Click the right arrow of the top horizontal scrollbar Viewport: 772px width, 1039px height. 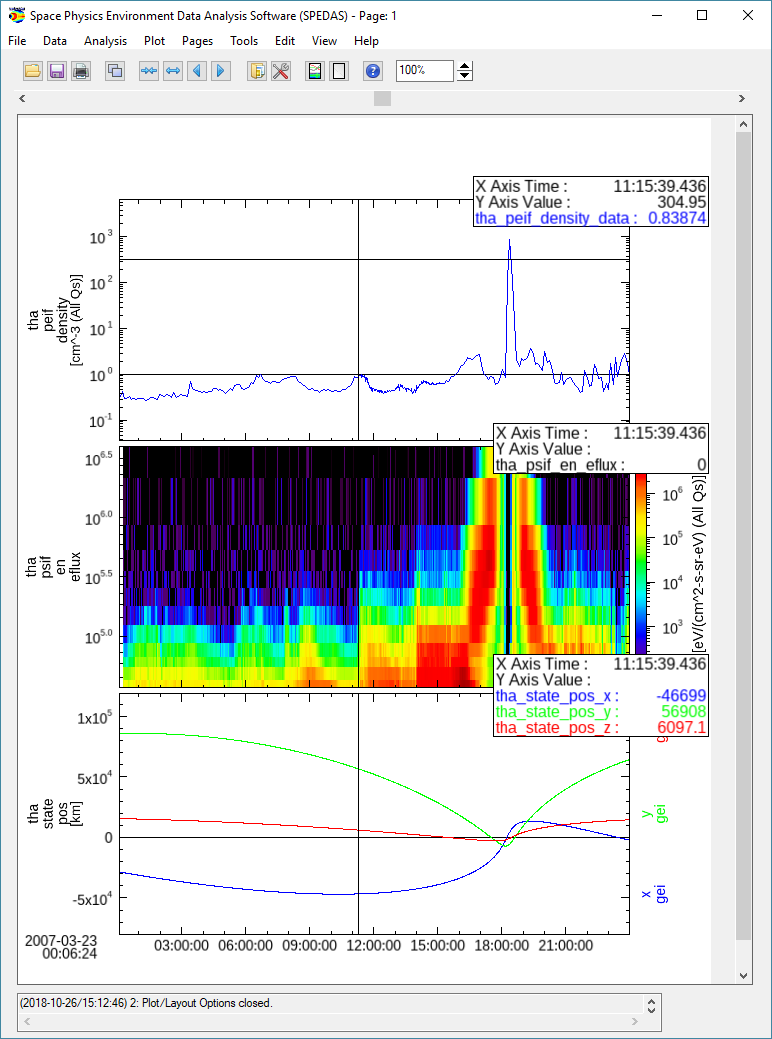tap(742, 98)
